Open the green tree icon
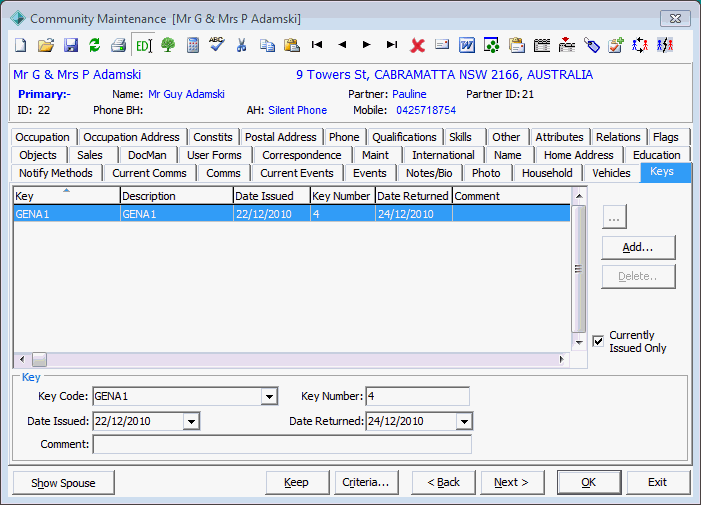Image resolution: width=701 pixels, height=505 pixels. tap(168, 45)
